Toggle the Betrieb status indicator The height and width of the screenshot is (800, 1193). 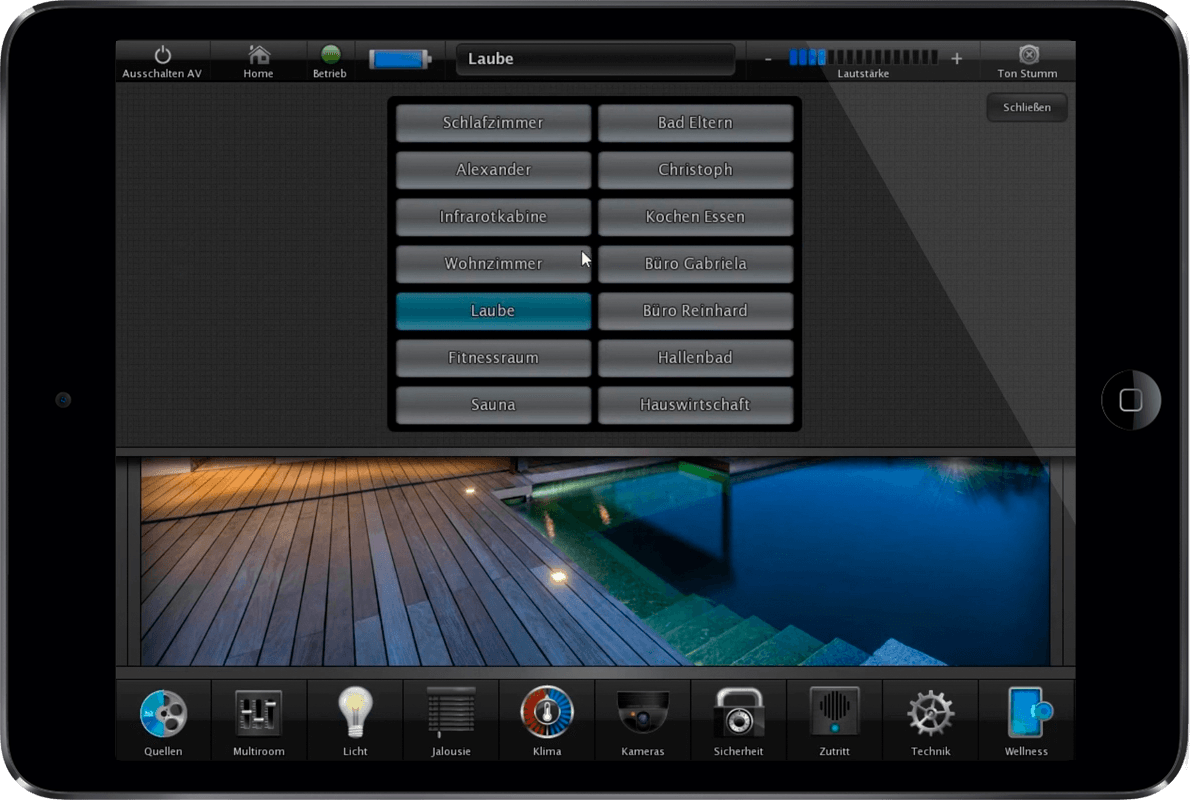tap(330, 61)
